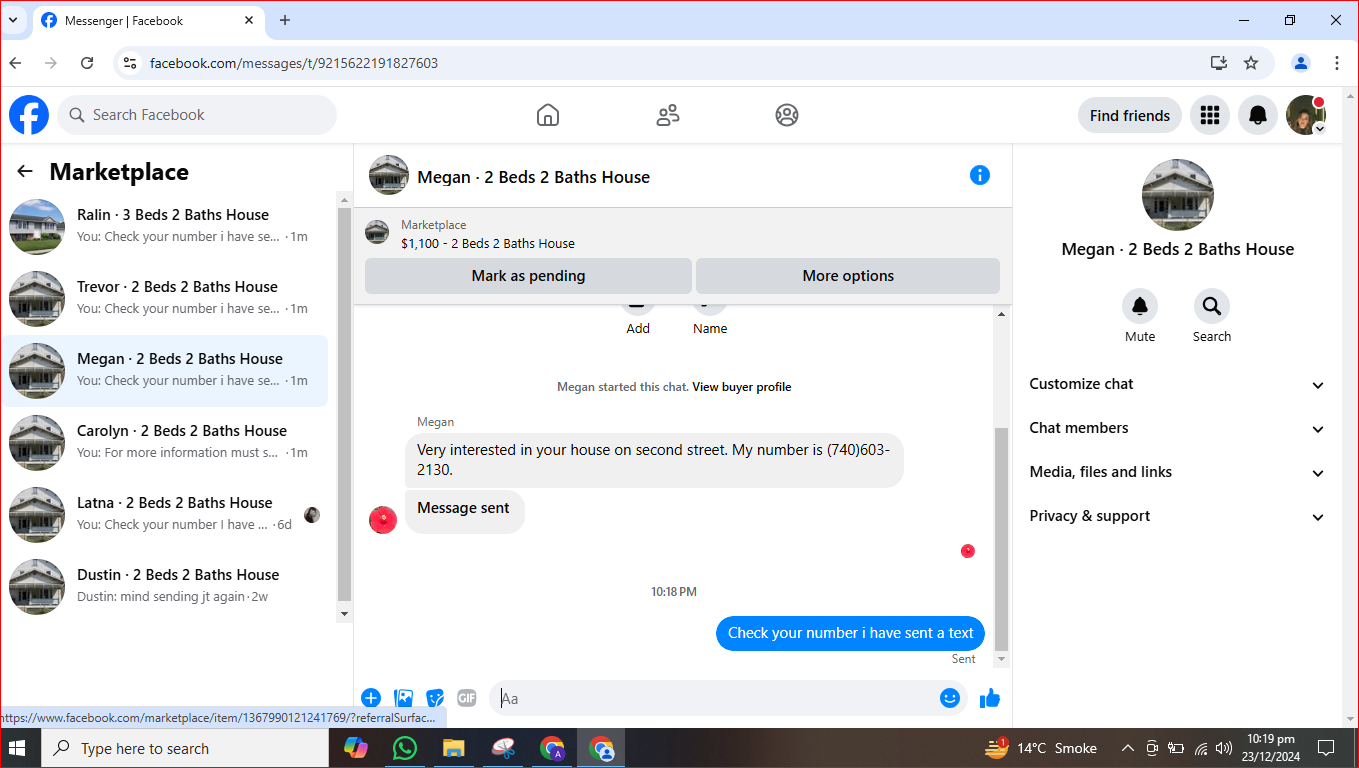Expand Customize chat section
The width and height of the screenshot is (1359, 768).
tap(1177, 384)
